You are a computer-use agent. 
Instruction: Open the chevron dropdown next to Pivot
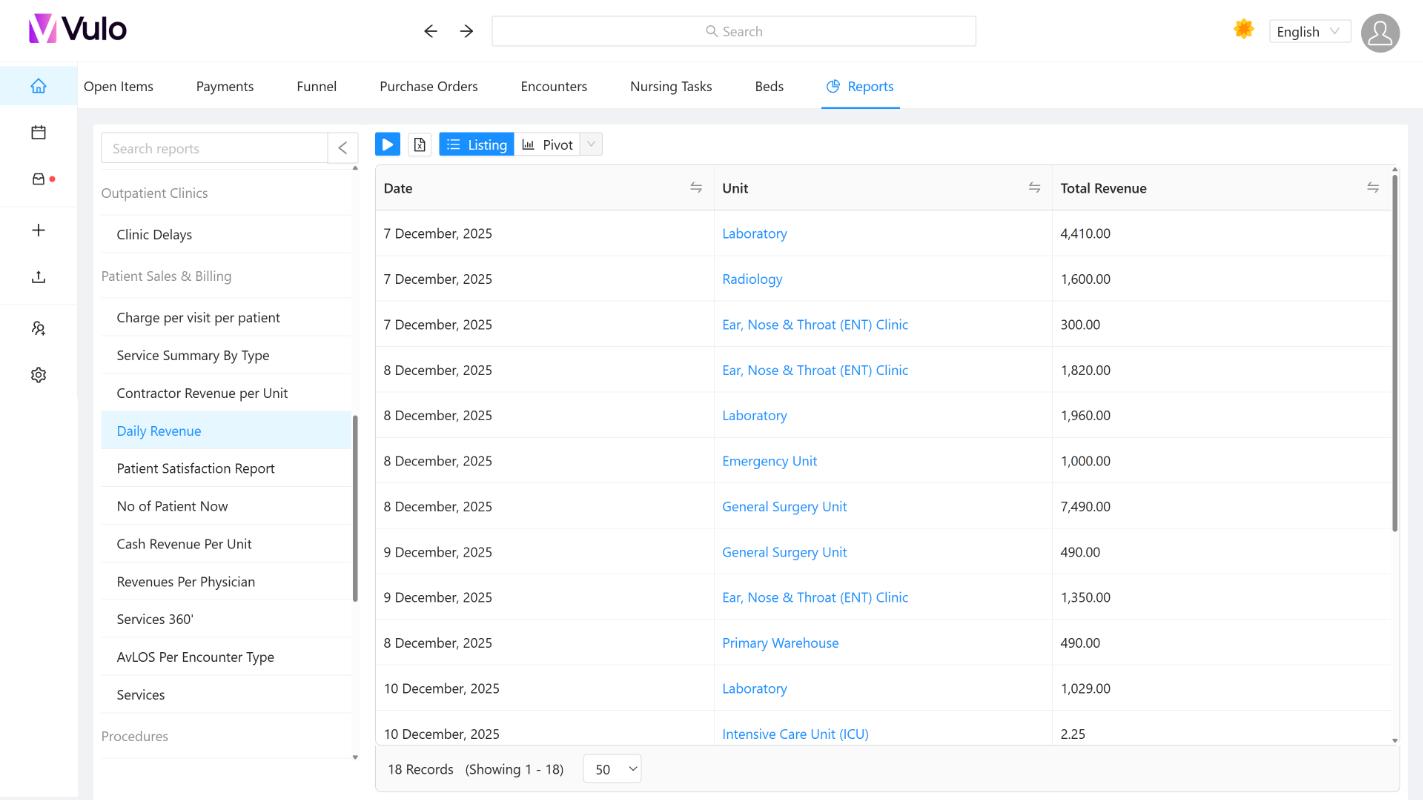(x=591, y=144)
